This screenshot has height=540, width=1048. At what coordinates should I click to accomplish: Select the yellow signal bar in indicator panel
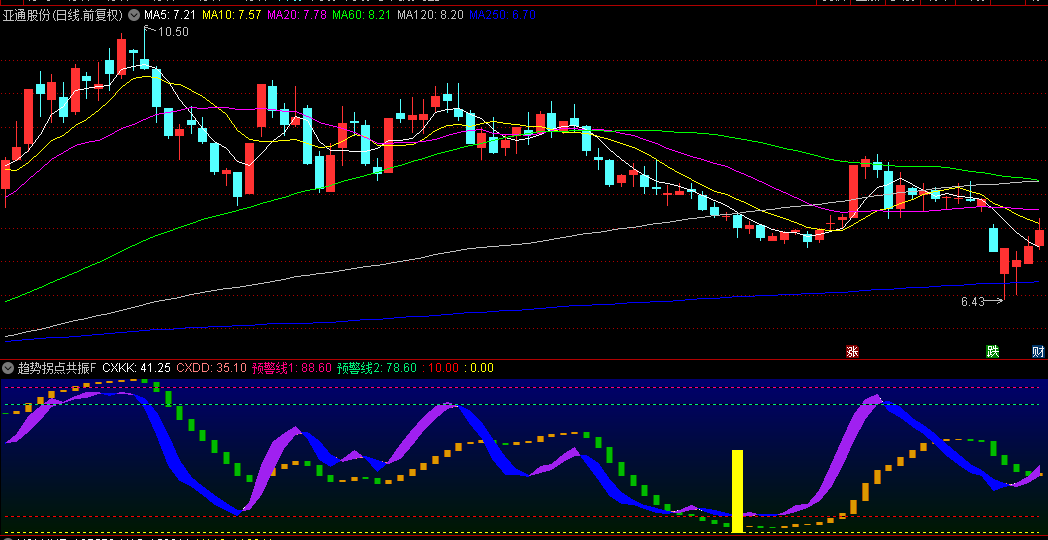point(738,490)
